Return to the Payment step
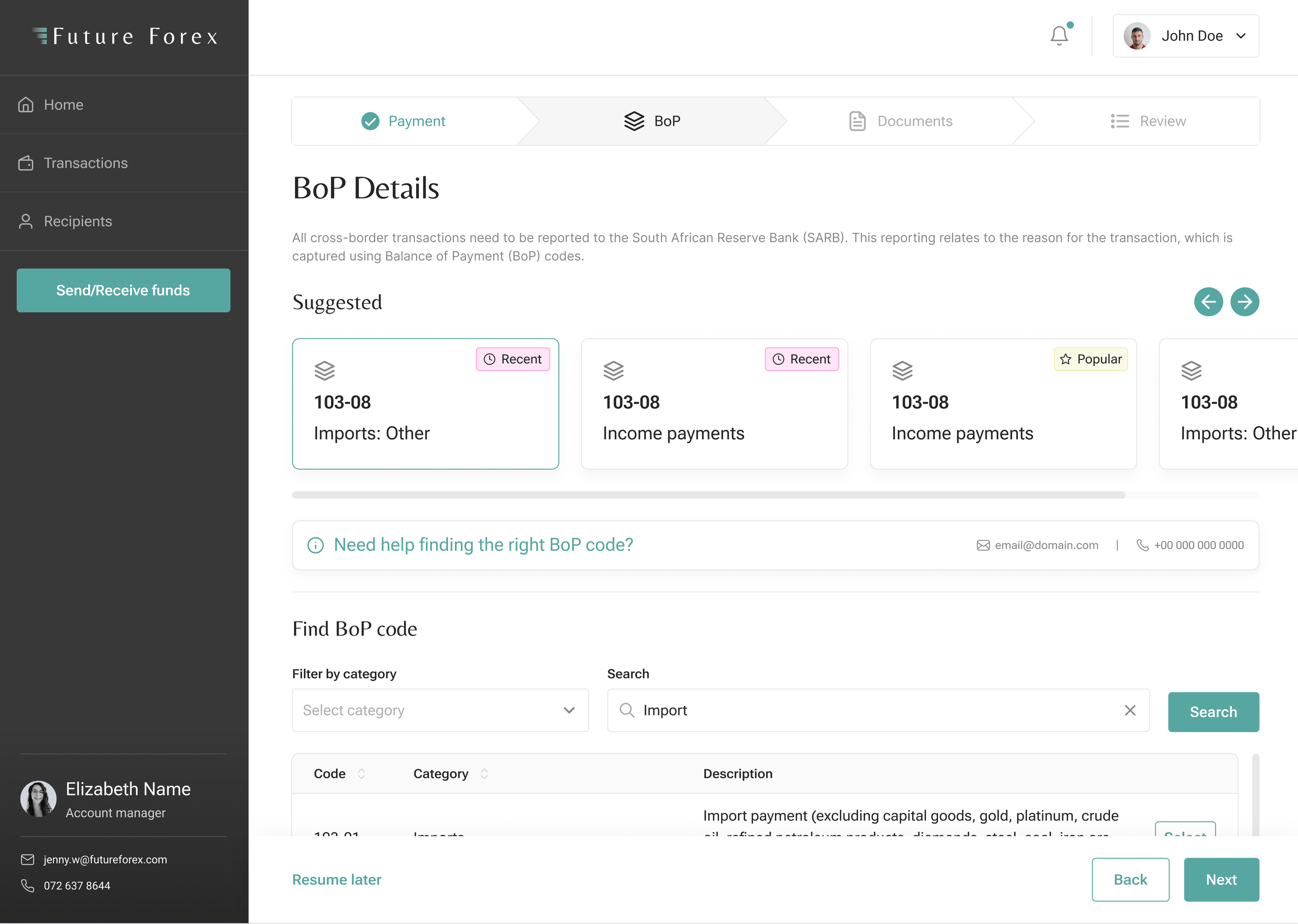The image size is (1298, 924). coord(403,121)
